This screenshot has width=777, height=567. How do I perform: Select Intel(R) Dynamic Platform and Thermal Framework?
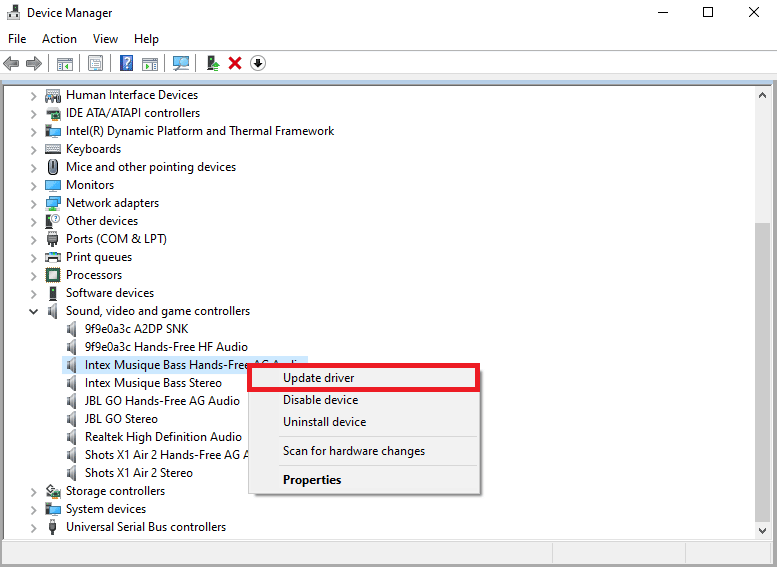(200, 131)
